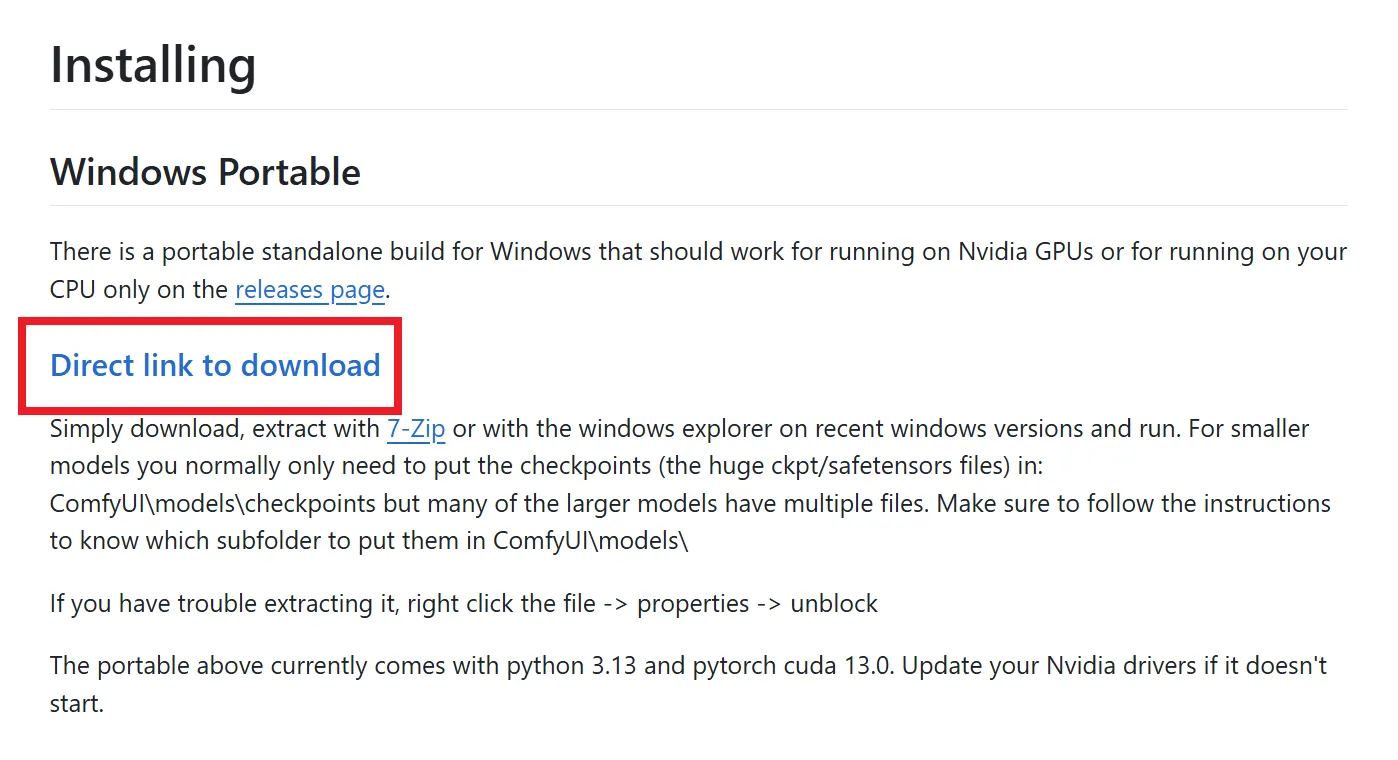Click the divider line under Installing heading
The width and height of the screenshot is (1398, 760).
click(698, 109)
